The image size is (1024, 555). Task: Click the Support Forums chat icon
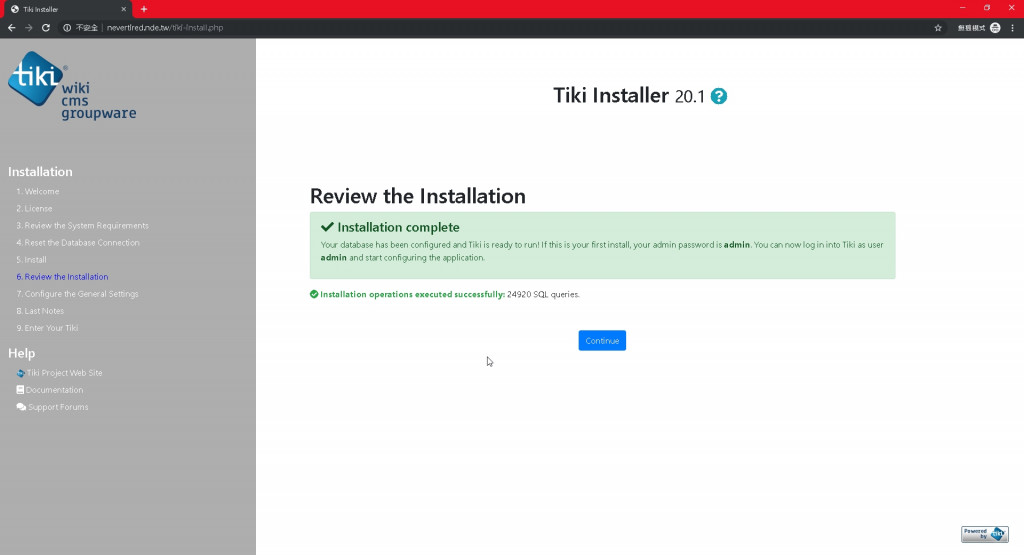(21, 407)
